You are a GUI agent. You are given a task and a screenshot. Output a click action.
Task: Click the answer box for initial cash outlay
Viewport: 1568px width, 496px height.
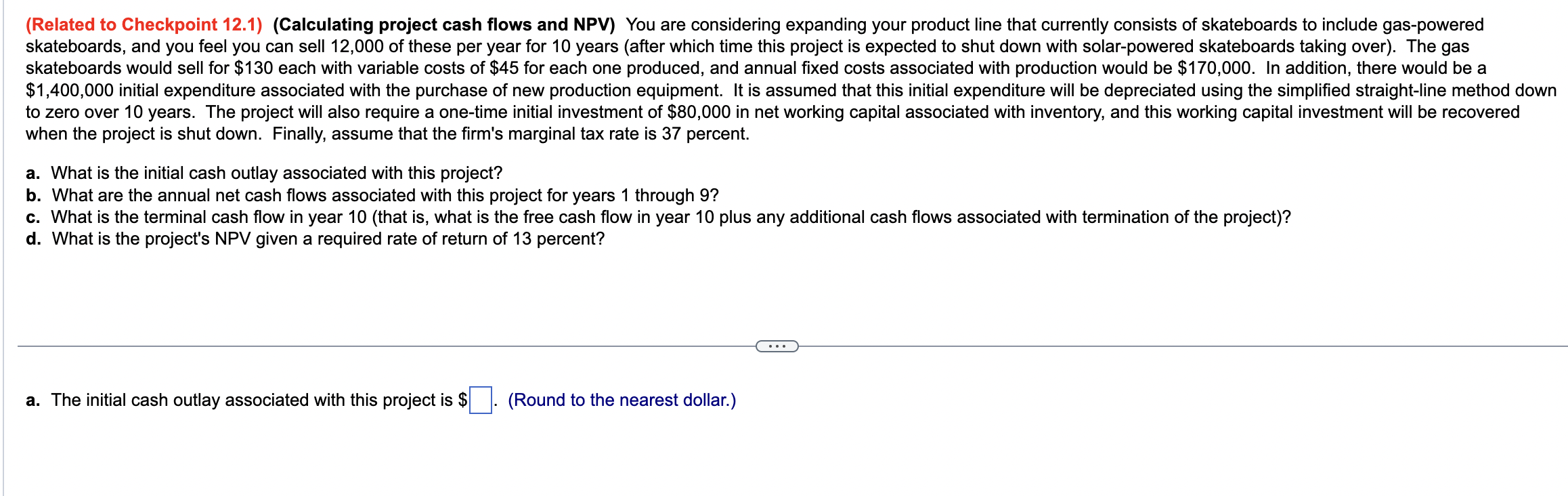tap(481, 400)
